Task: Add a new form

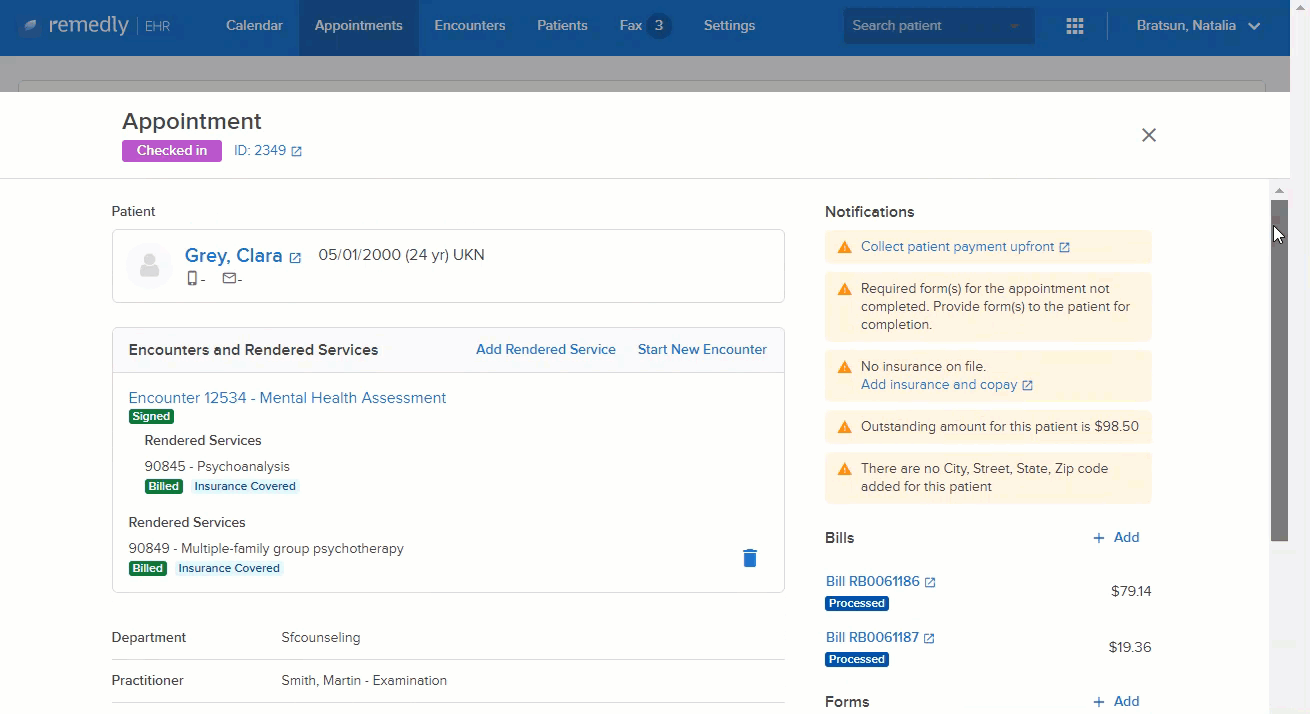Action: tap(1116, 702)
